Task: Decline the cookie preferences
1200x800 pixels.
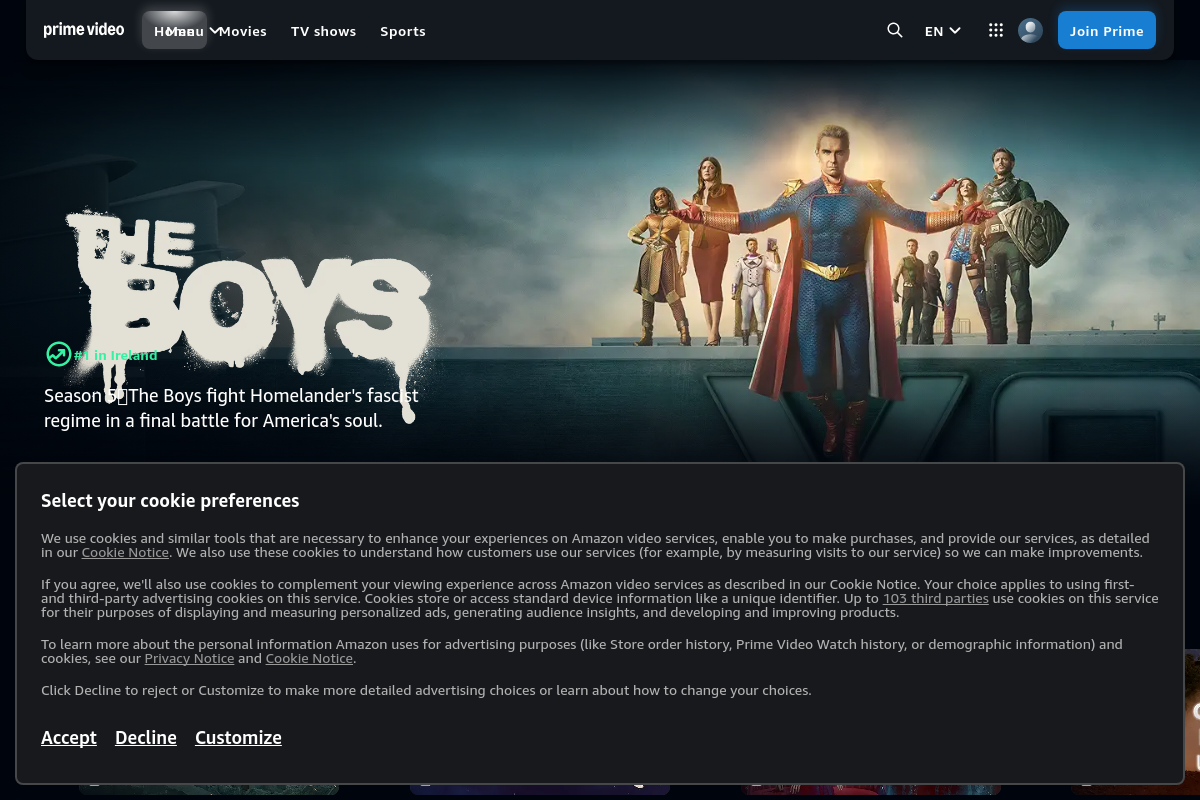Action: (146, 737)
